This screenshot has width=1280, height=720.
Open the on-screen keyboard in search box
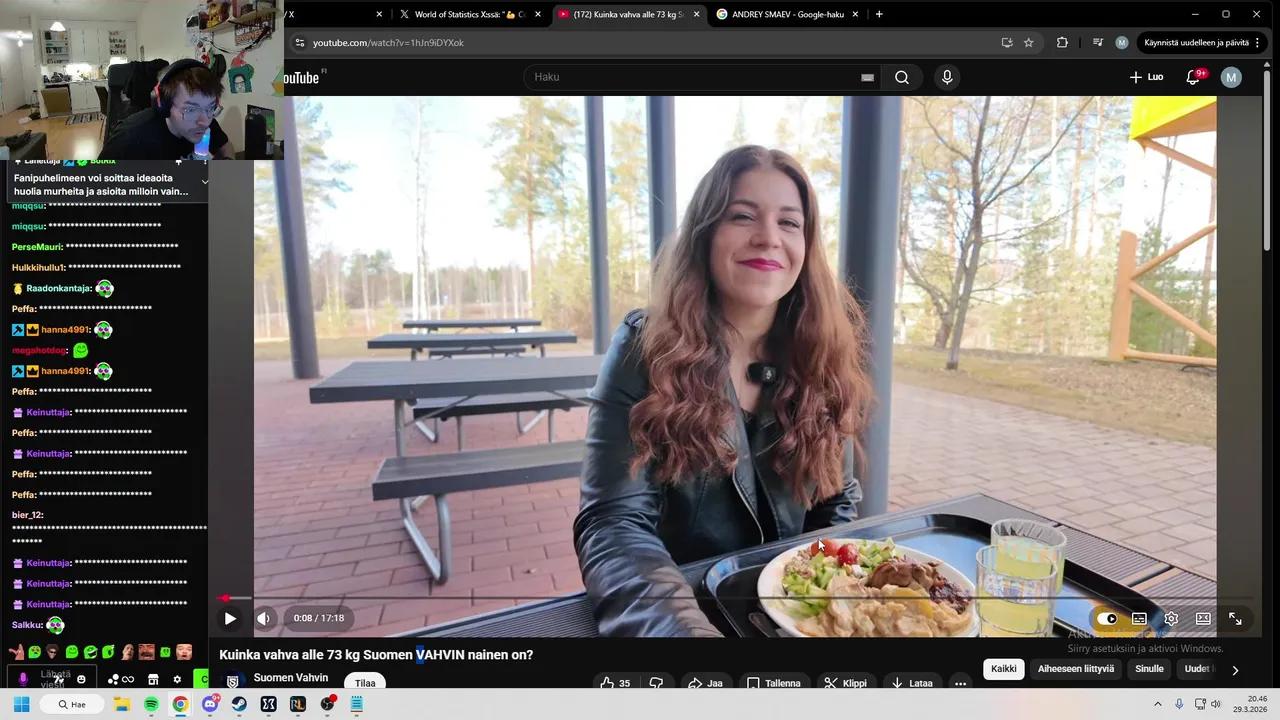coord(867,77)
